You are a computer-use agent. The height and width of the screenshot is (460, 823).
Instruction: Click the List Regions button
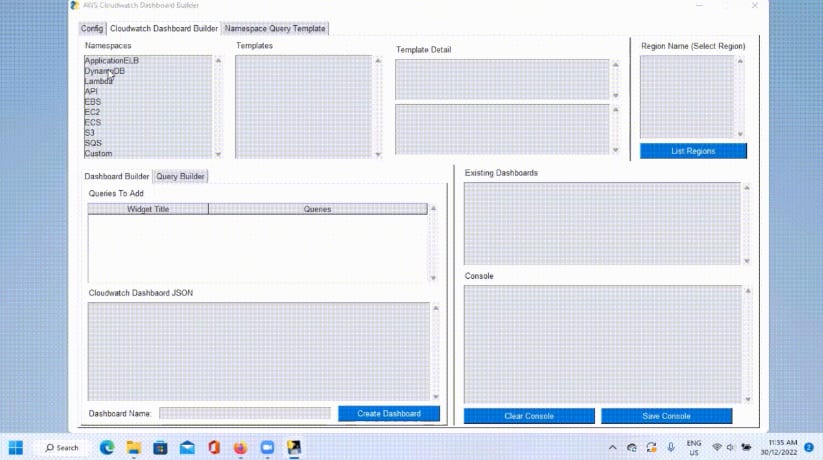[x=693, y=151]
